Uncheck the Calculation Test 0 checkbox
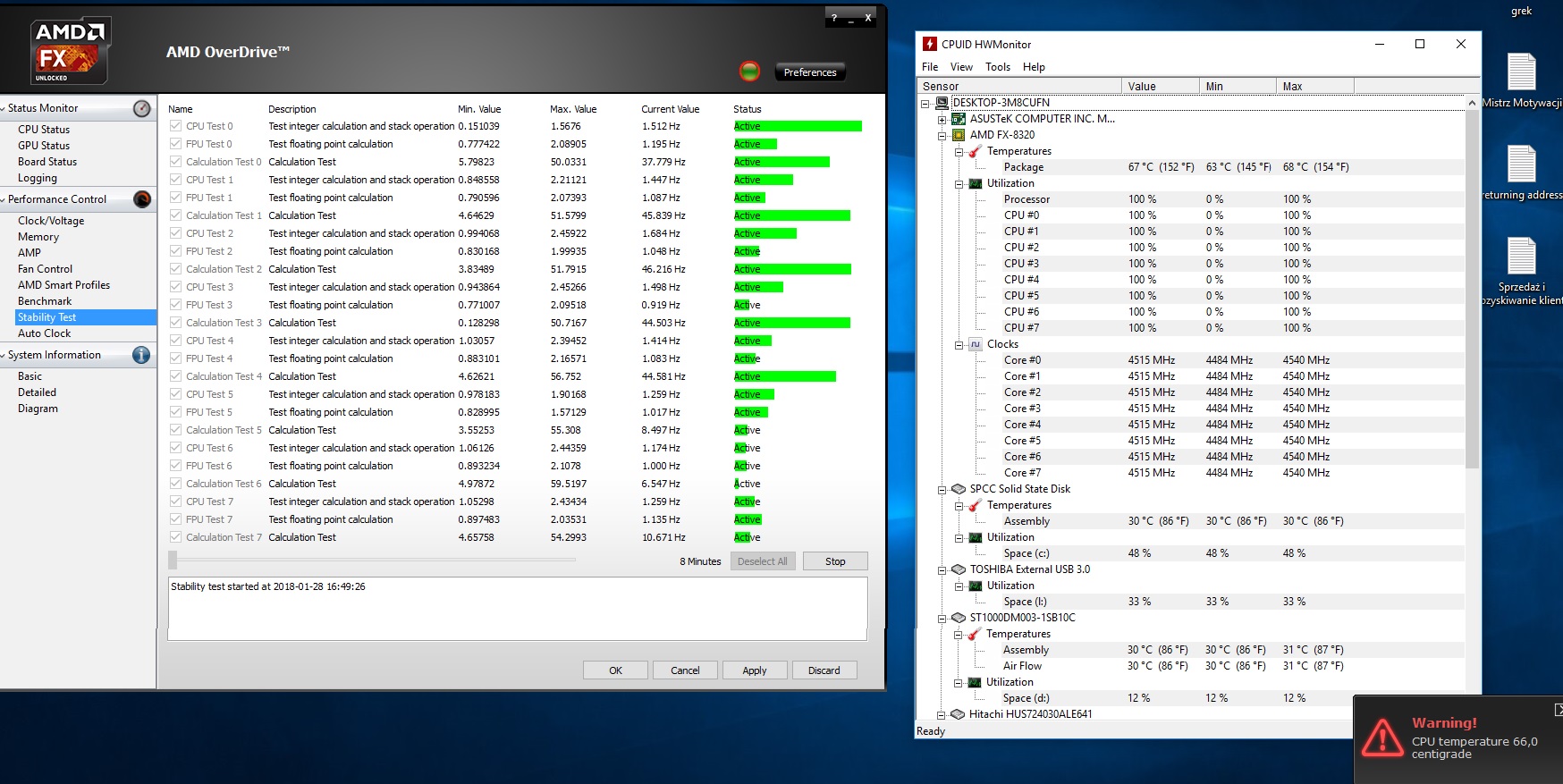Viewport: 1563px width, 784px height. (176, 162)
